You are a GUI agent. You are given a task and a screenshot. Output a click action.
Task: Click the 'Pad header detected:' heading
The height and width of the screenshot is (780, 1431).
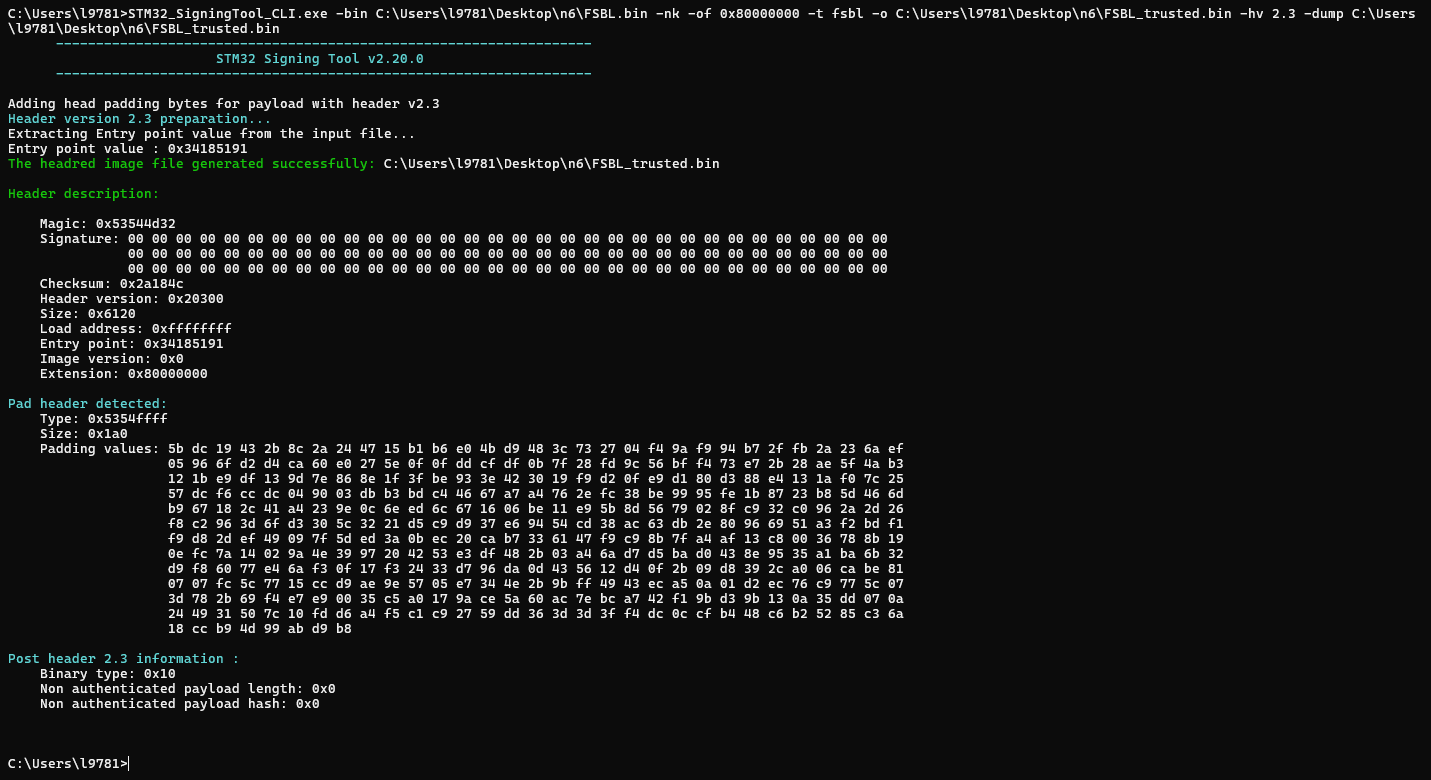(87, 404)
